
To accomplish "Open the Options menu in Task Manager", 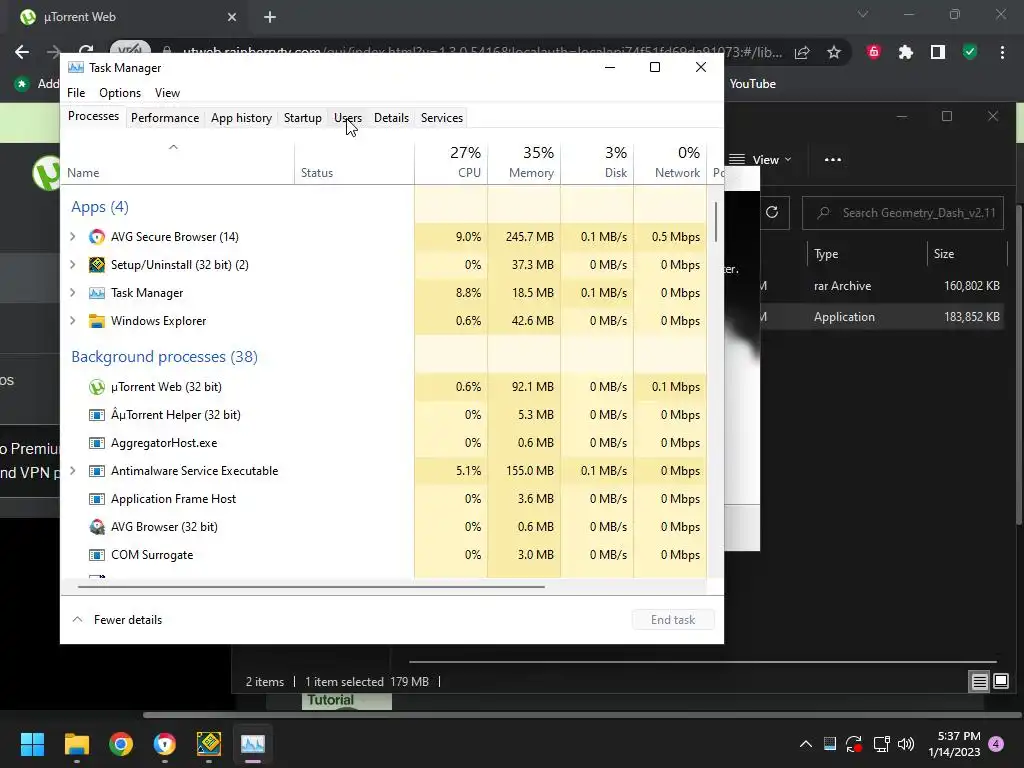I will pyautogui.click(x=120, y=93).
